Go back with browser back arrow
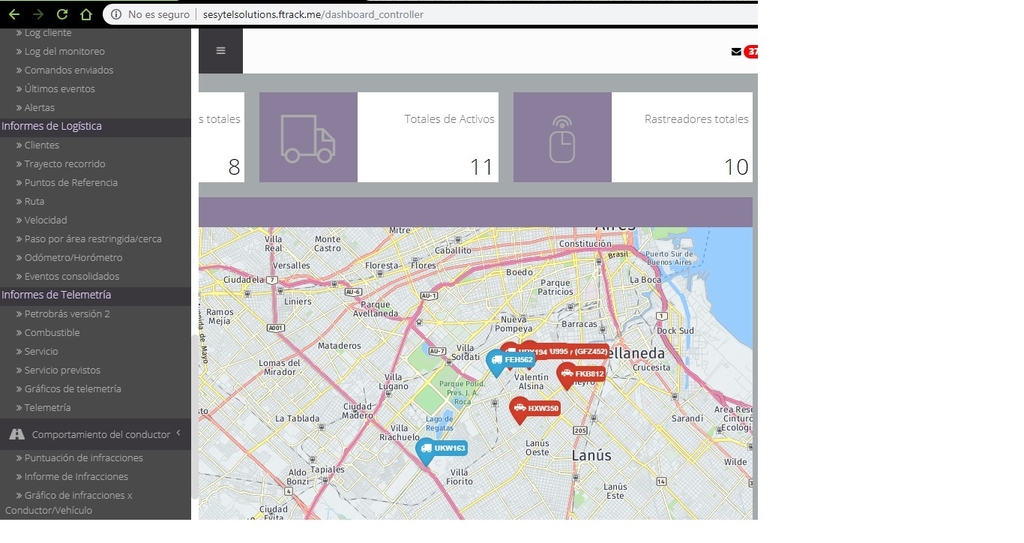 click(14, 14)
